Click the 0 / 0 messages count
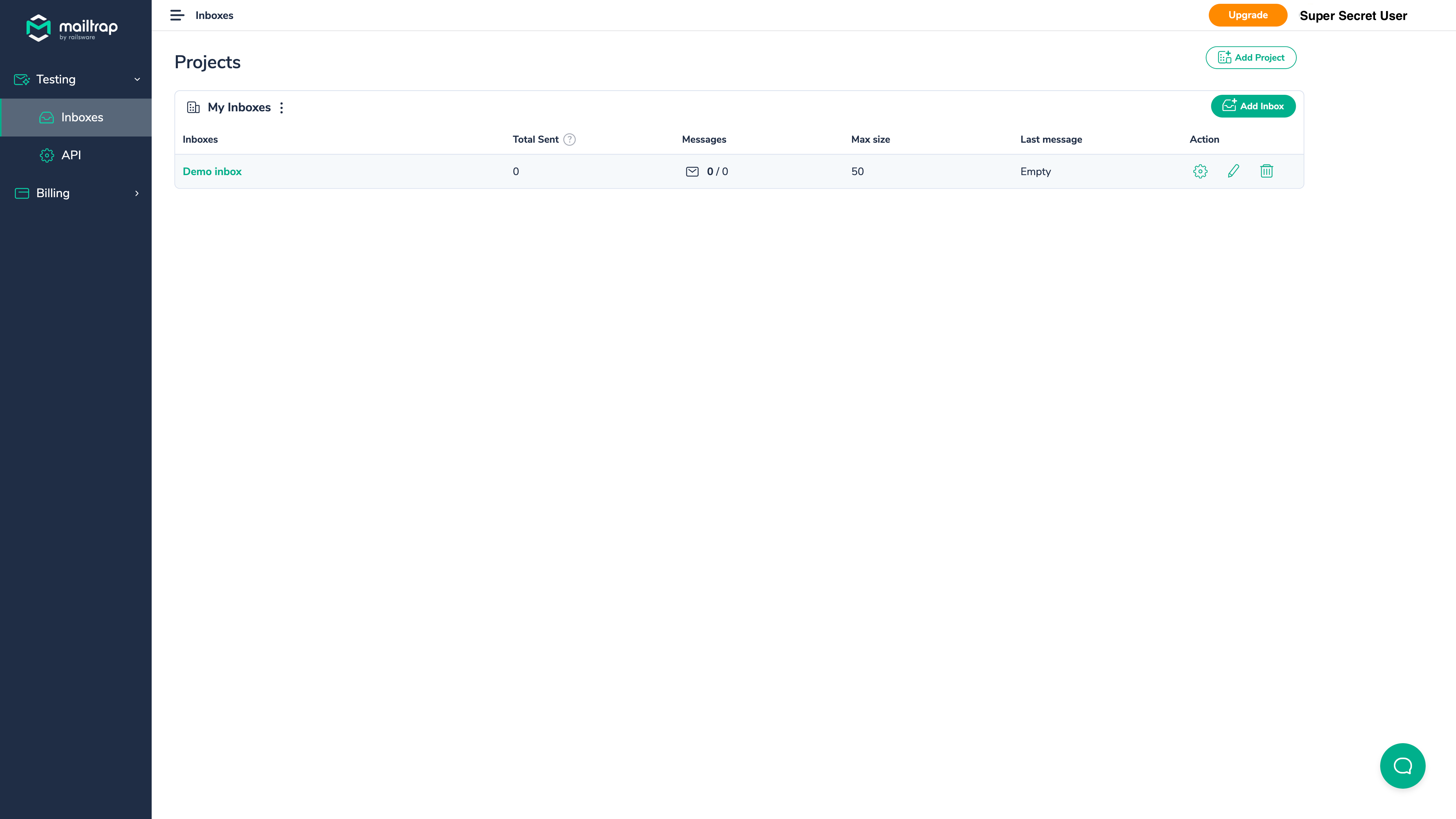Screen dimensions: 1456x819 coord(717,172)
